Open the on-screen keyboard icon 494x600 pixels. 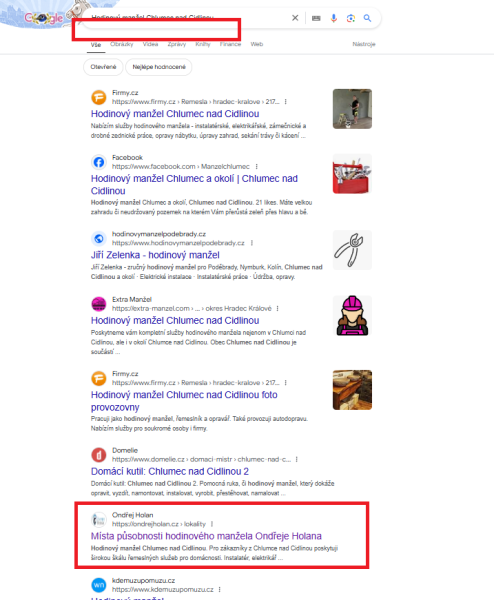pyautogui.click(x=316, y=18)
